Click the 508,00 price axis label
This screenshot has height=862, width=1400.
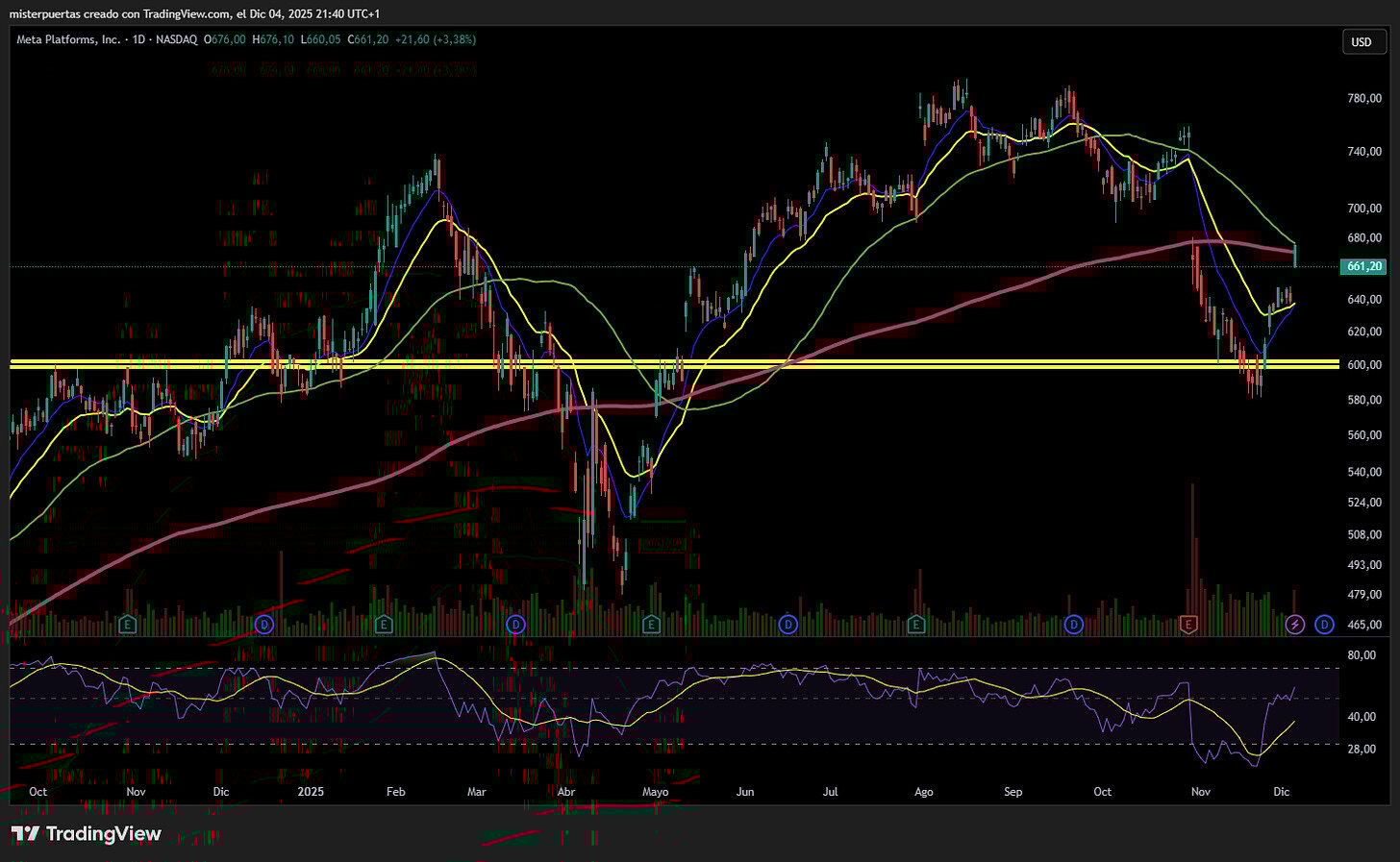point(1364,534)
